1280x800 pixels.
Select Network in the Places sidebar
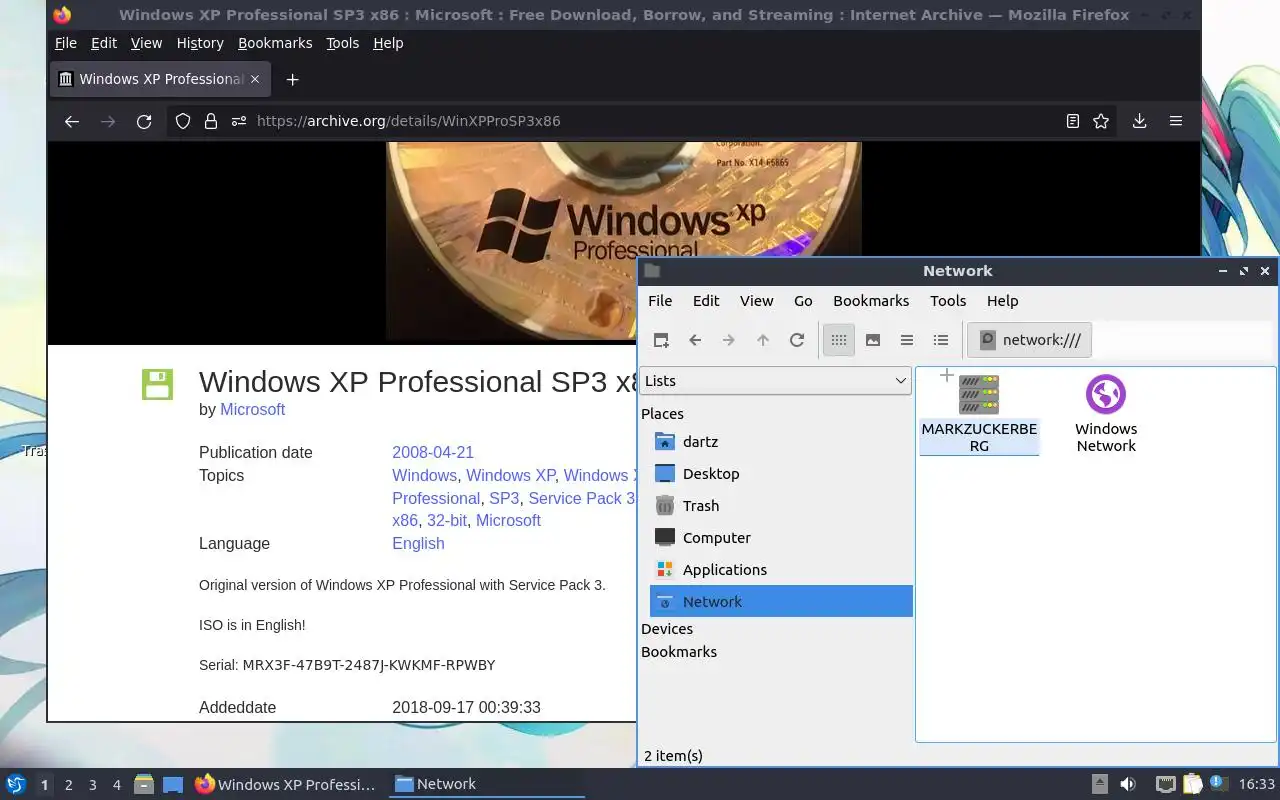pyautogui.click(x=780, y=601)
